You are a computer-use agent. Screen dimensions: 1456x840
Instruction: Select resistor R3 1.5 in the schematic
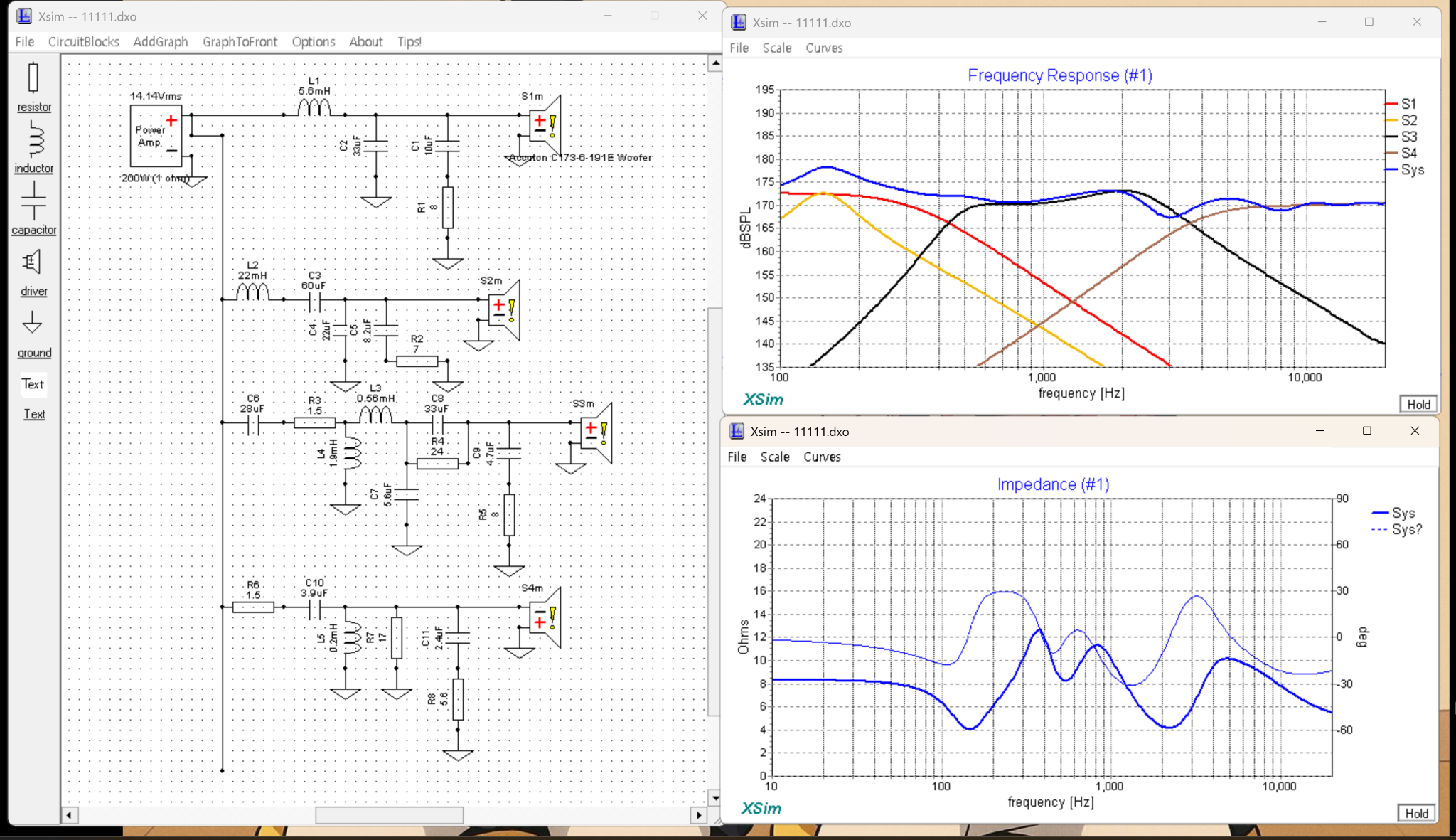click(314, 423)
